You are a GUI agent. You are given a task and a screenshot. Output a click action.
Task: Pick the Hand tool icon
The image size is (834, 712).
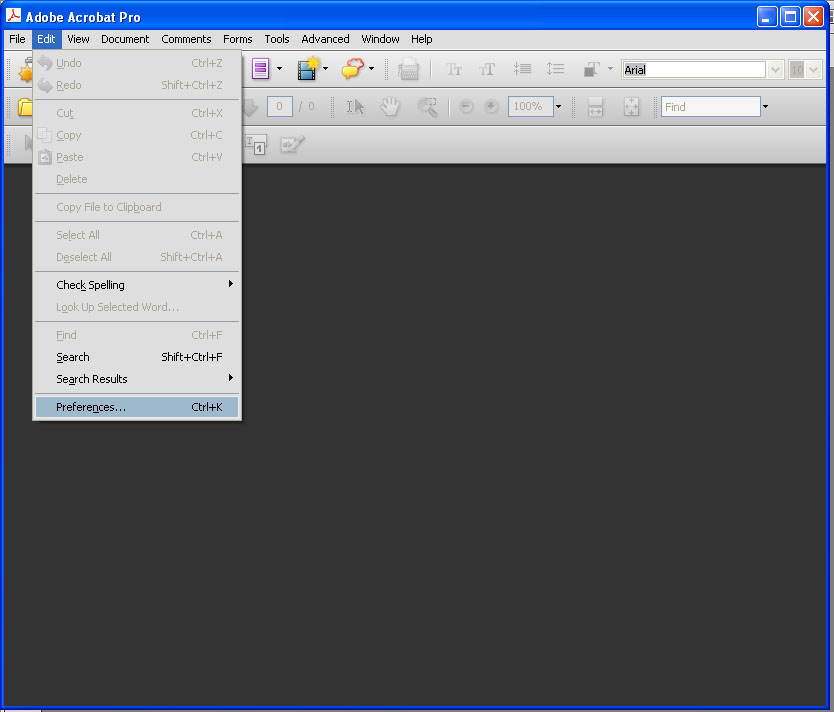[390, 106]
